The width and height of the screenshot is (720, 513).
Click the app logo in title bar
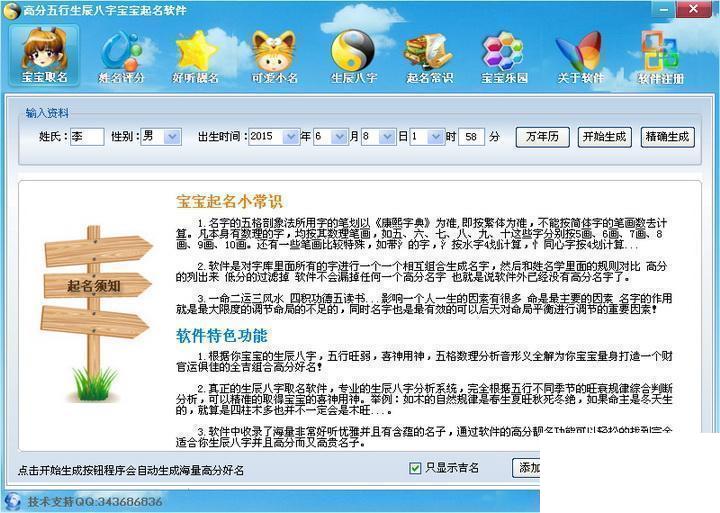click(x=11, y=11)
